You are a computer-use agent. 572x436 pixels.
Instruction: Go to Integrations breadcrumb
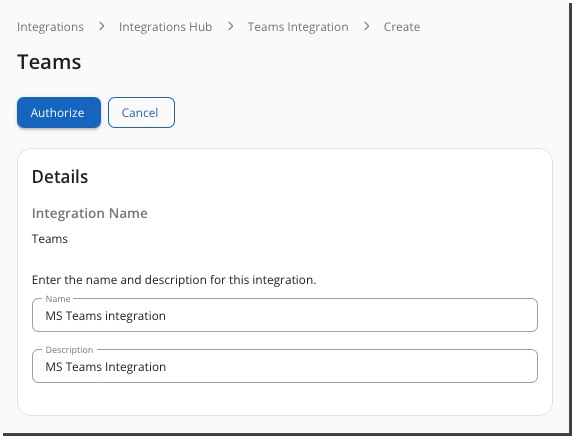(50, 27)
